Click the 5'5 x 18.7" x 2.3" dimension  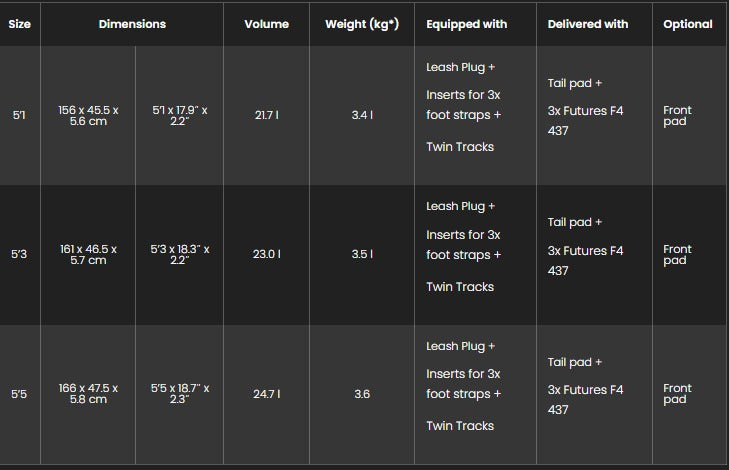180,394
